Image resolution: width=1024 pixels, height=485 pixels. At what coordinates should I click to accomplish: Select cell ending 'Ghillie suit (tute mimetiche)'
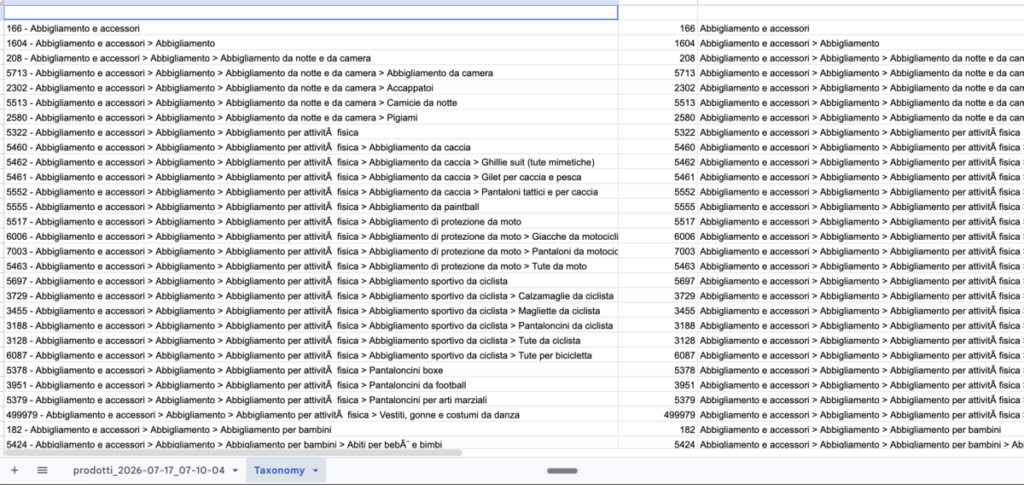310,162
